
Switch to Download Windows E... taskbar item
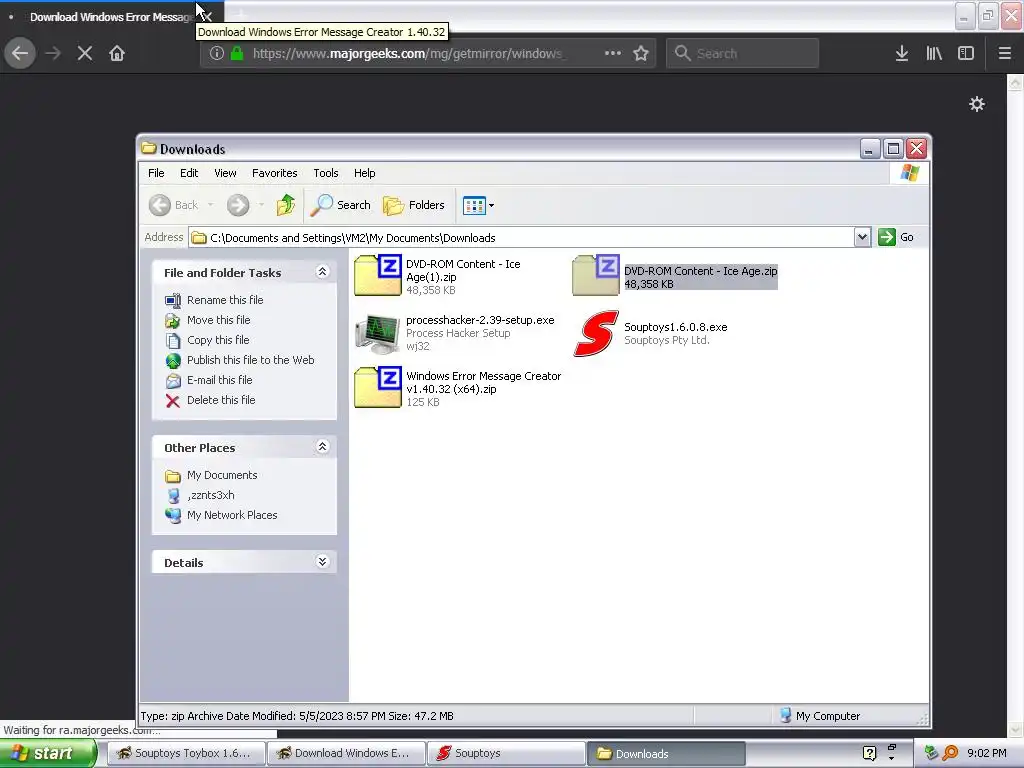tap(346, 753)
